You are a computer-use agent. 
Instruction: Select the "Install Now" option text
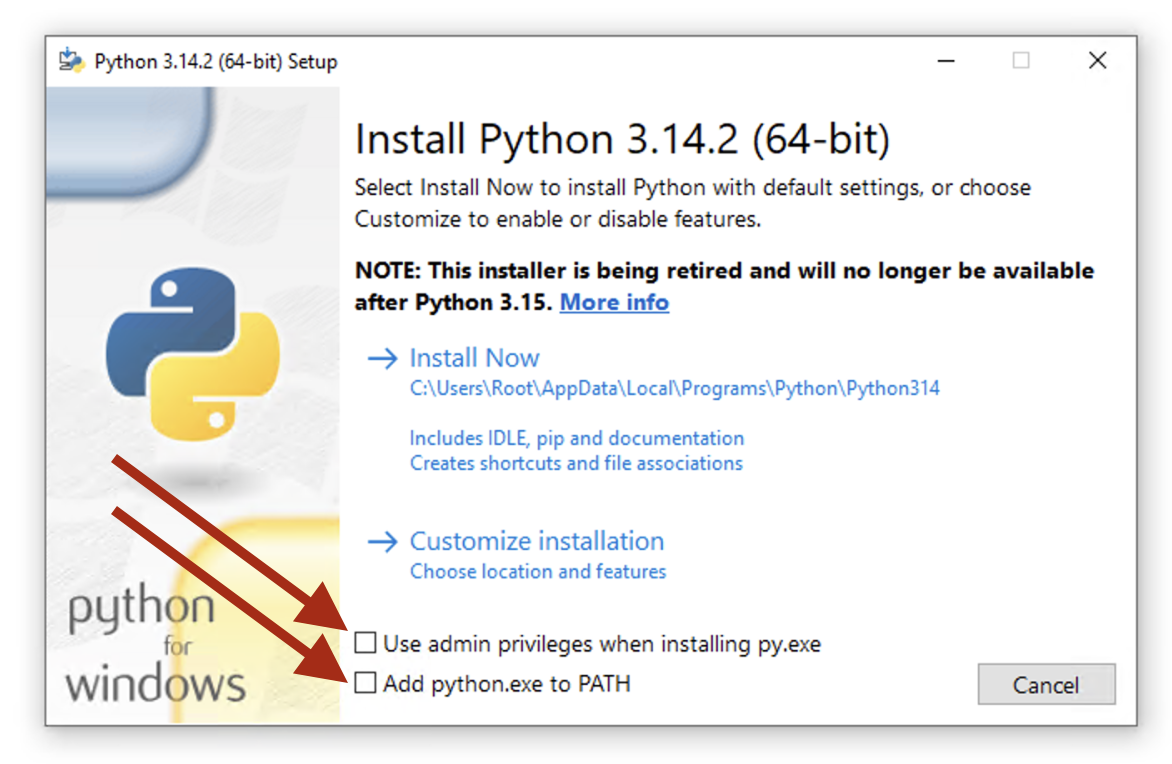click(x=474, y=358)
